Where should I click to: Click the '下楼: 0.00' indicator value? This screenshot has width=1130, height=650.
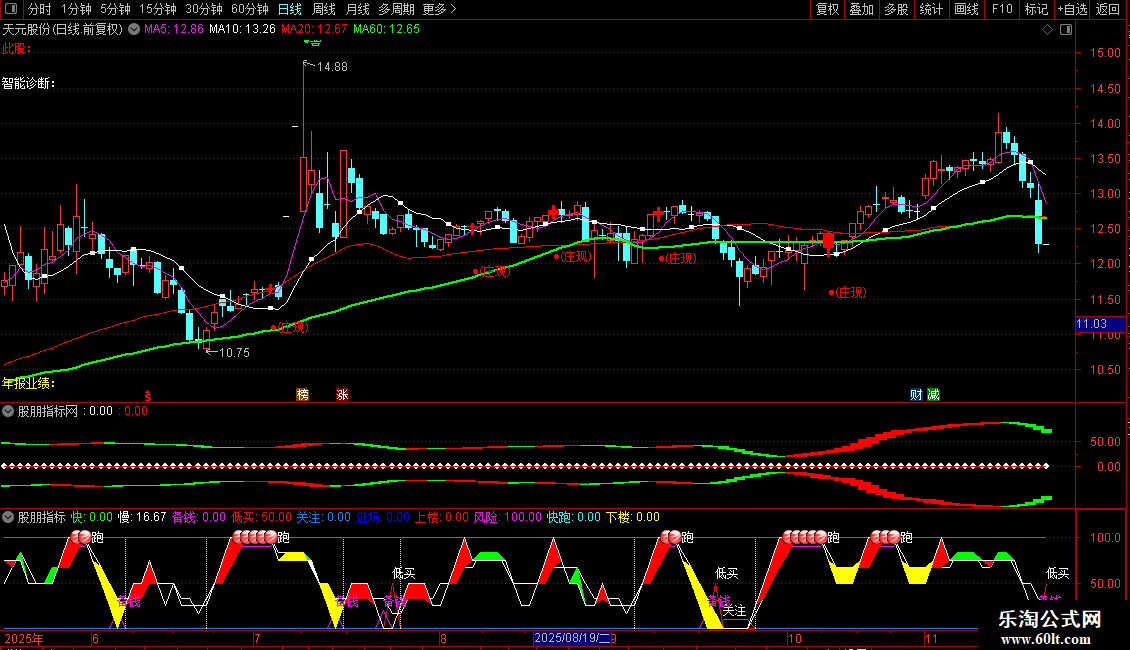(x=633, y=517)
